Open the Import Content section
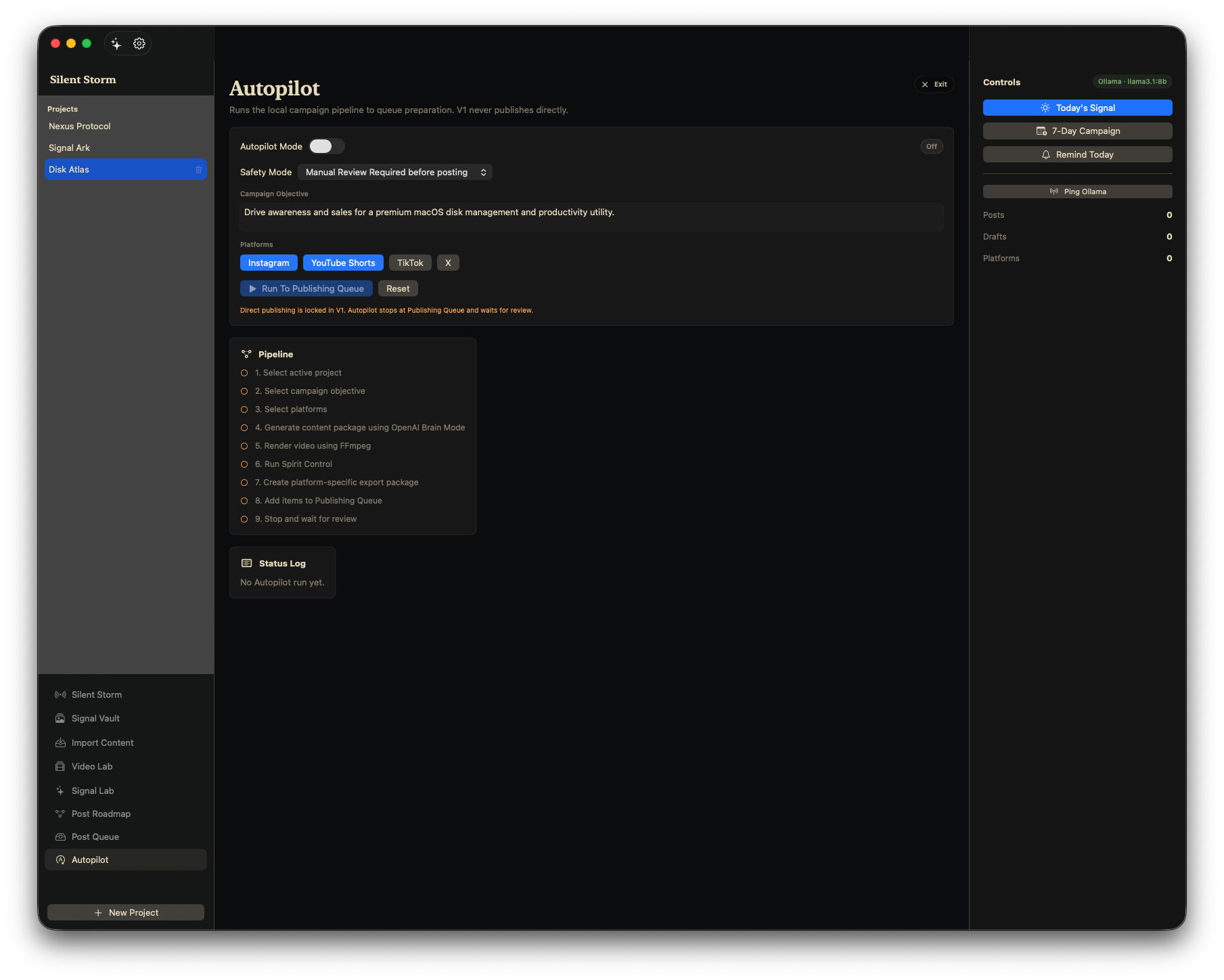Screen dimensions: 1224x980 coord(126,743)
